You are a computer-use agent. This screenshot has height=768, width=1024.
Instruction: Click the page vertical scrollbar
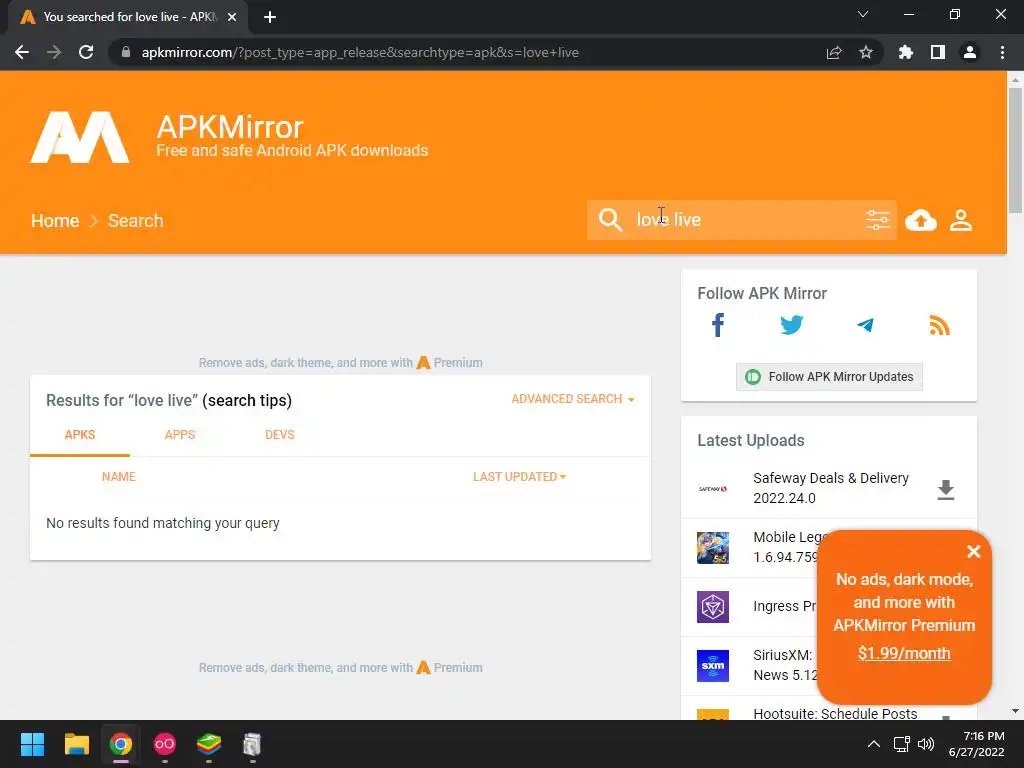point(1015,150)
